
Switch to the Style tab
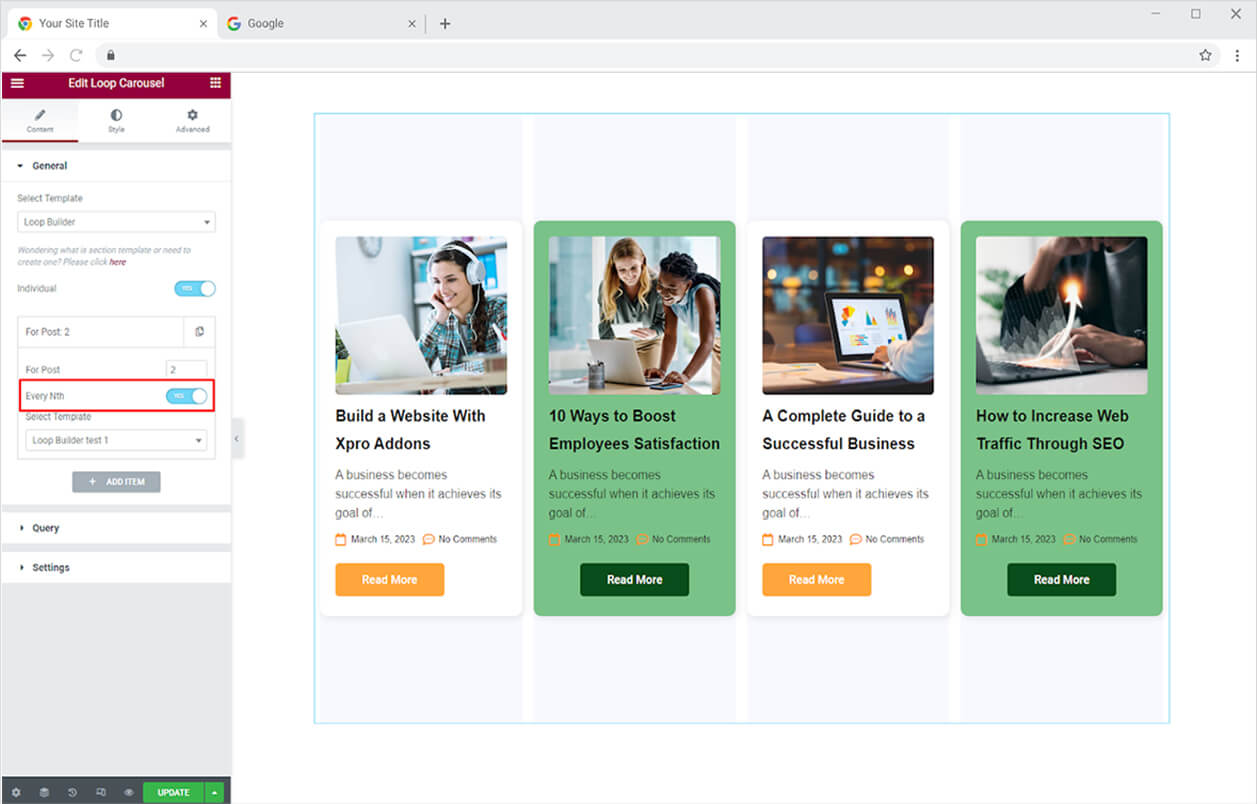coord(116,121)
